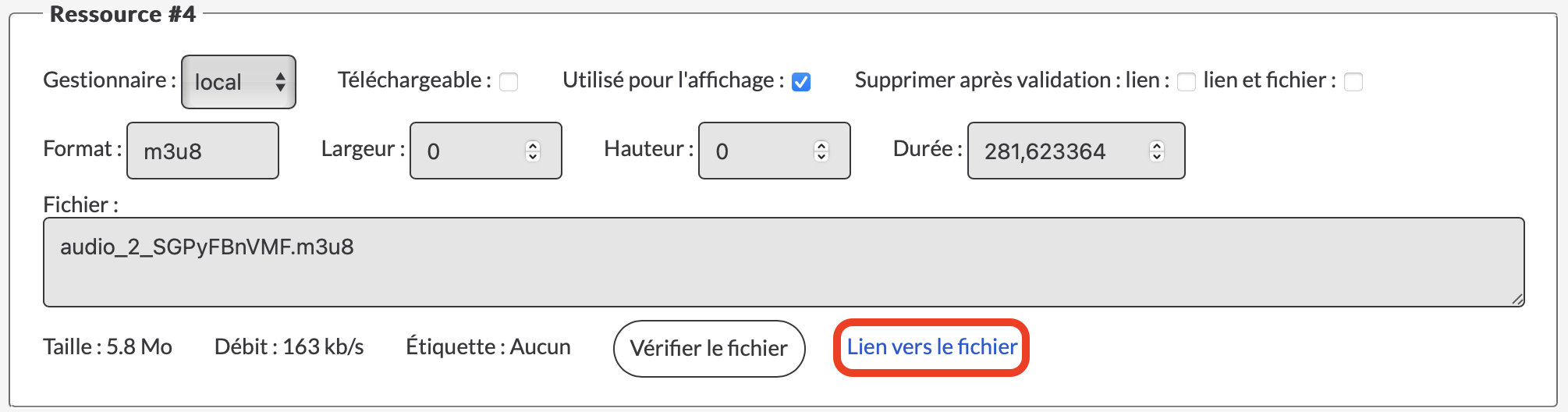
Task: Decrease Largeur with the down stepper arrow
Action: 533,157
